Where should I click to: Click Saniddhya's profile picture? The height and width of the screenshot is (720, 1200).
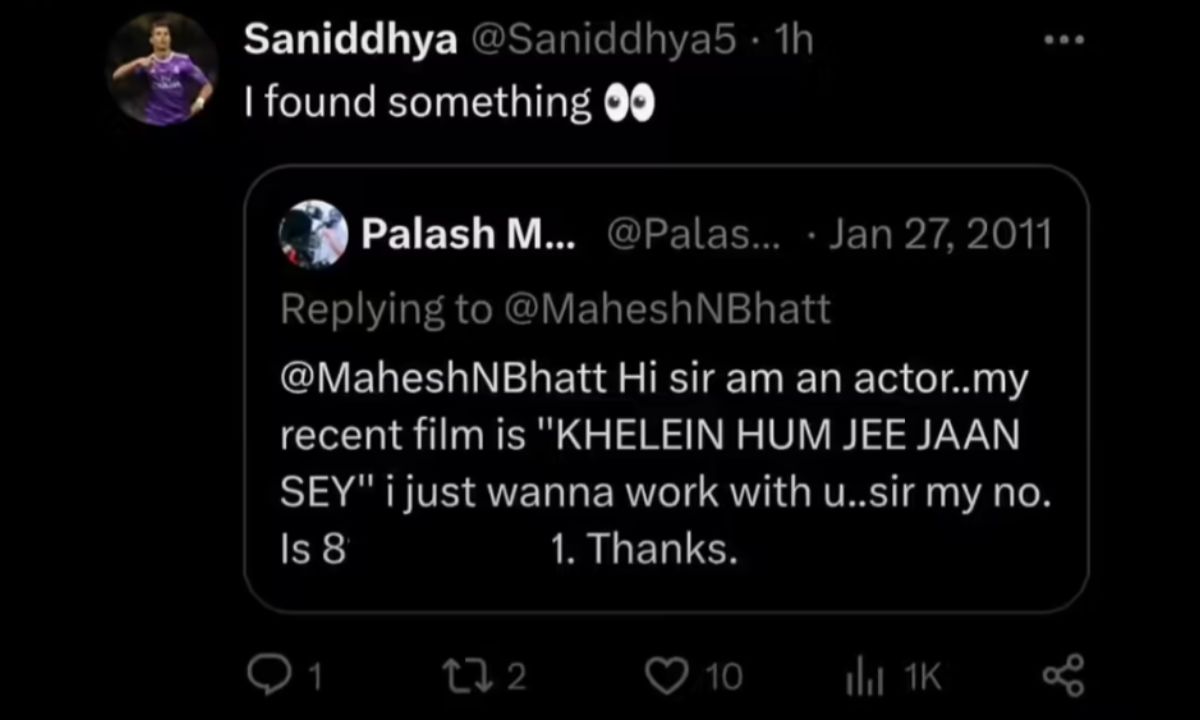pyautogui.click(x=161, y=67)
